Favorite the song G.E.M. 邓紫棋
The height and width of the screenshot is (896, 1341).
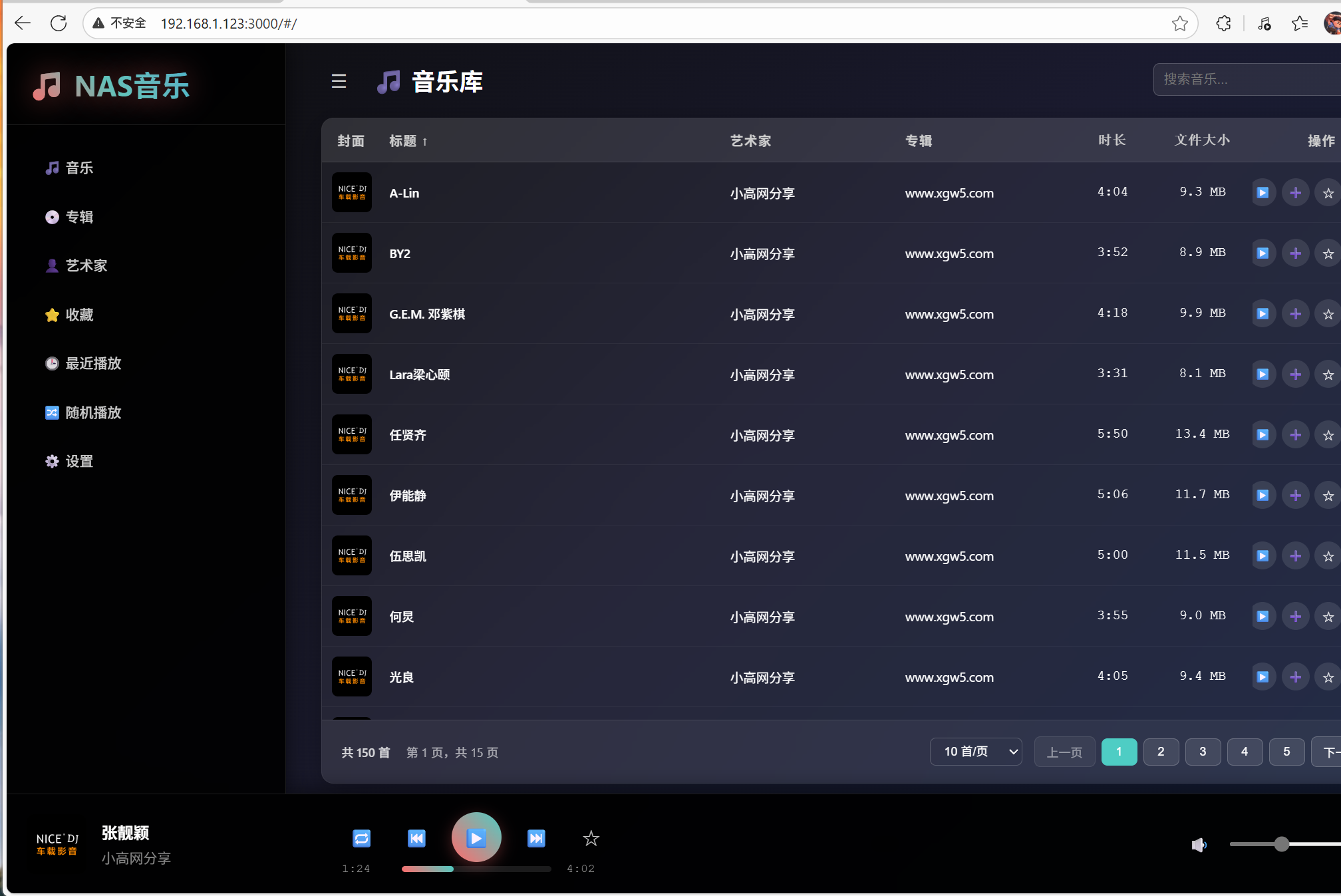click(1328, 313)
